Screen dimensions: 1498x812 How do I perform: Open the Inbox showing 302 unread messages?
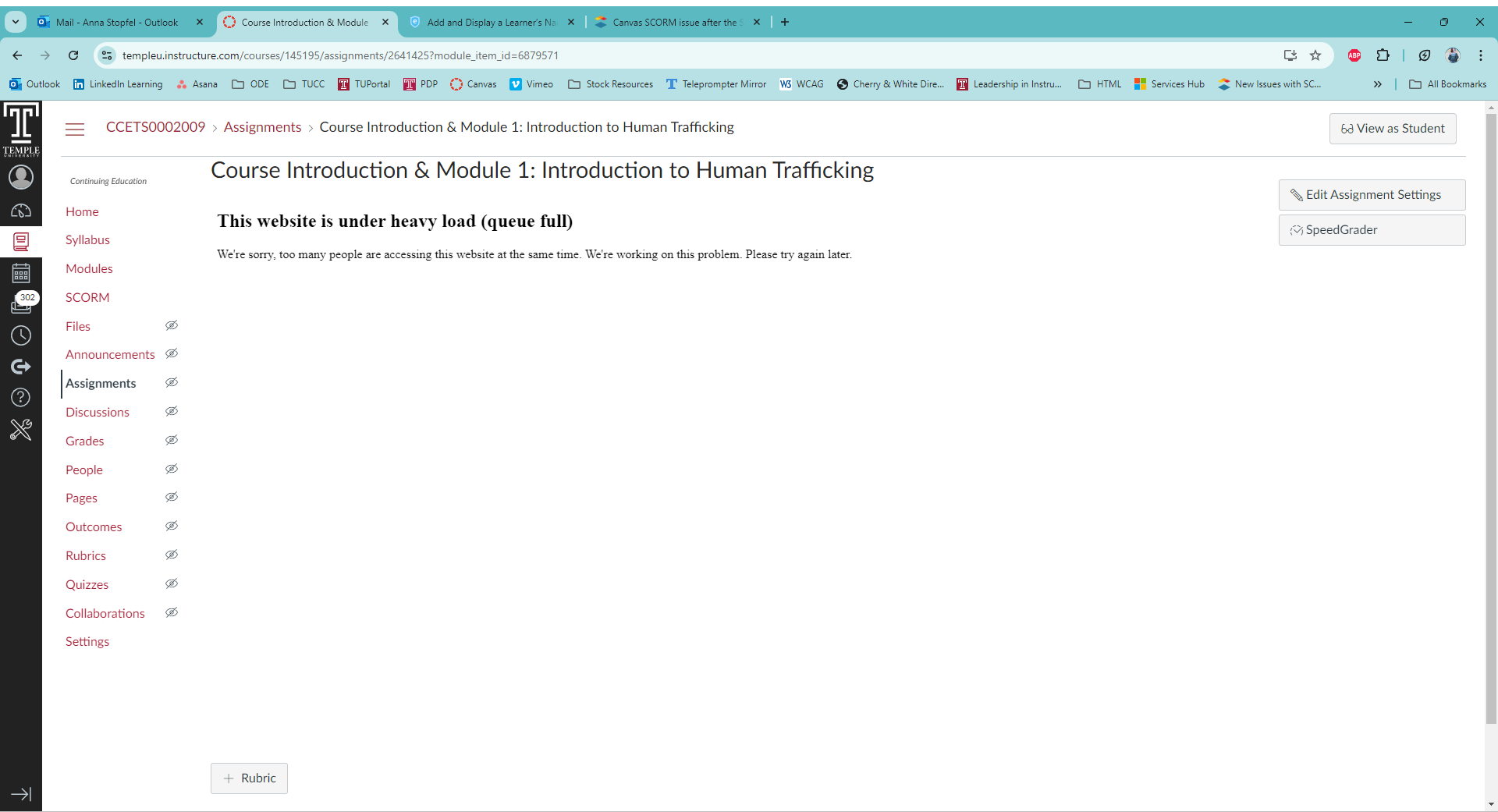21,304
